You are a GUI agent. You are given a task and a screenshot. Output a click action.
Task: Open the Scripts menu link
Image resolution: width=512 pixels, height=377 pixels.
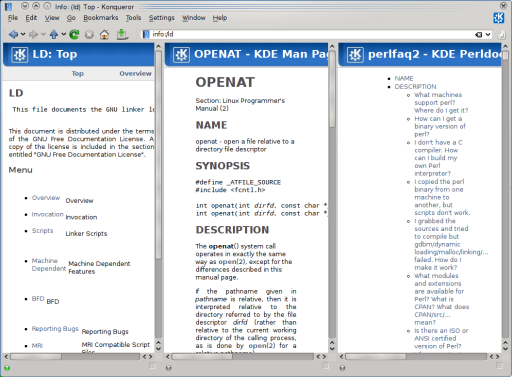coord(42,231)
